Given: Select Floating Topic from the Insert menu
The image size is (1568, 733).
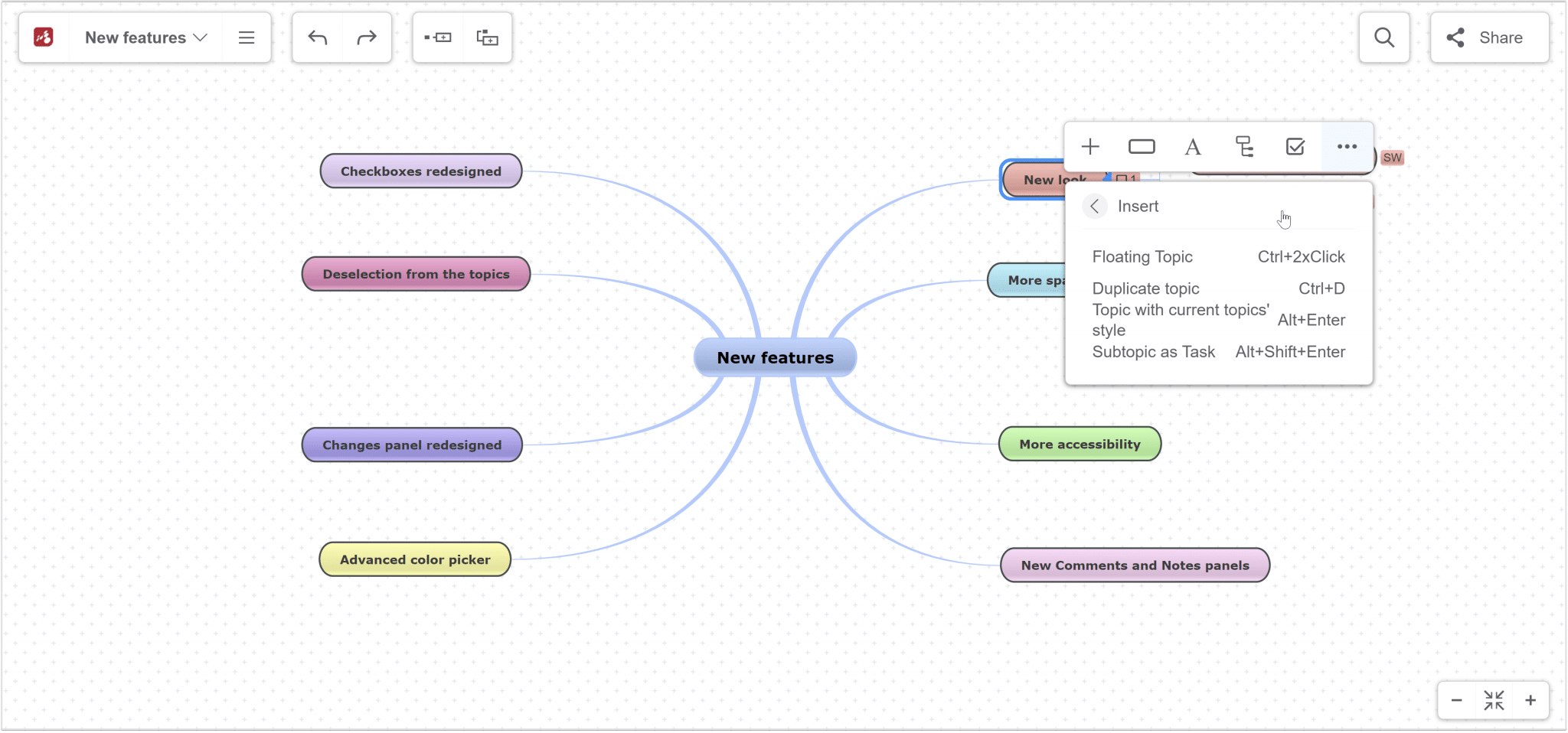Looking at the screenshot, I should click(1143, 257).
